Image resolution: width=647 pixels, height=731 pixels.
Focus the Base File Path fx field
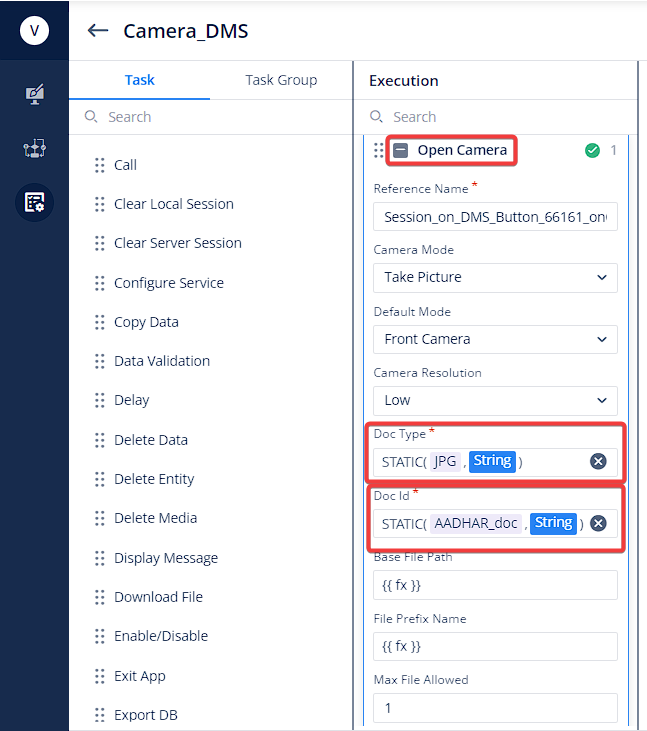click(x=495, y=585)
